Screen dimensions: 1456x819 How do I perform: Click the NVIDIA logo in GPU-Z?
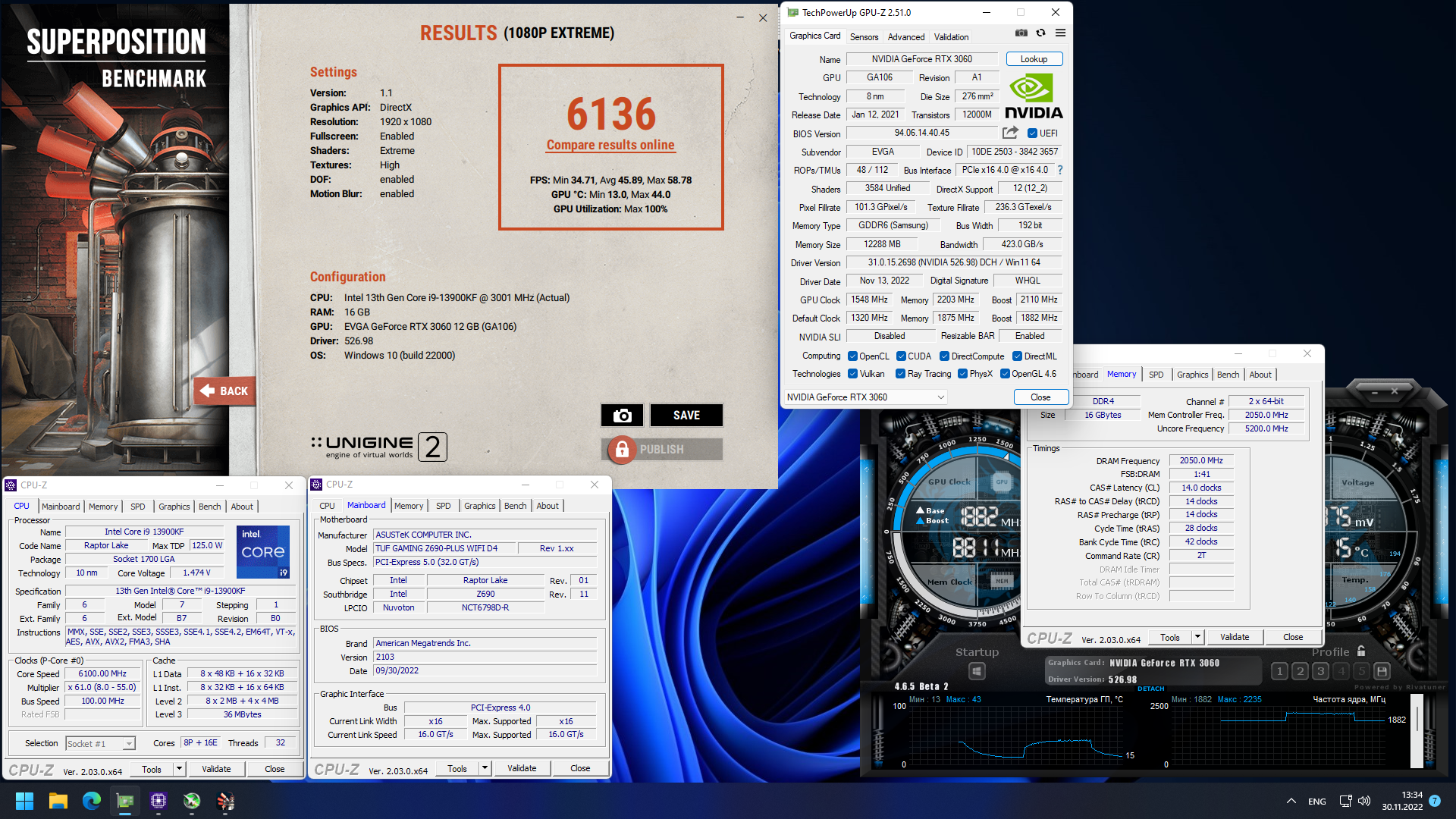pyautogui.click(x=1034, y=96)
